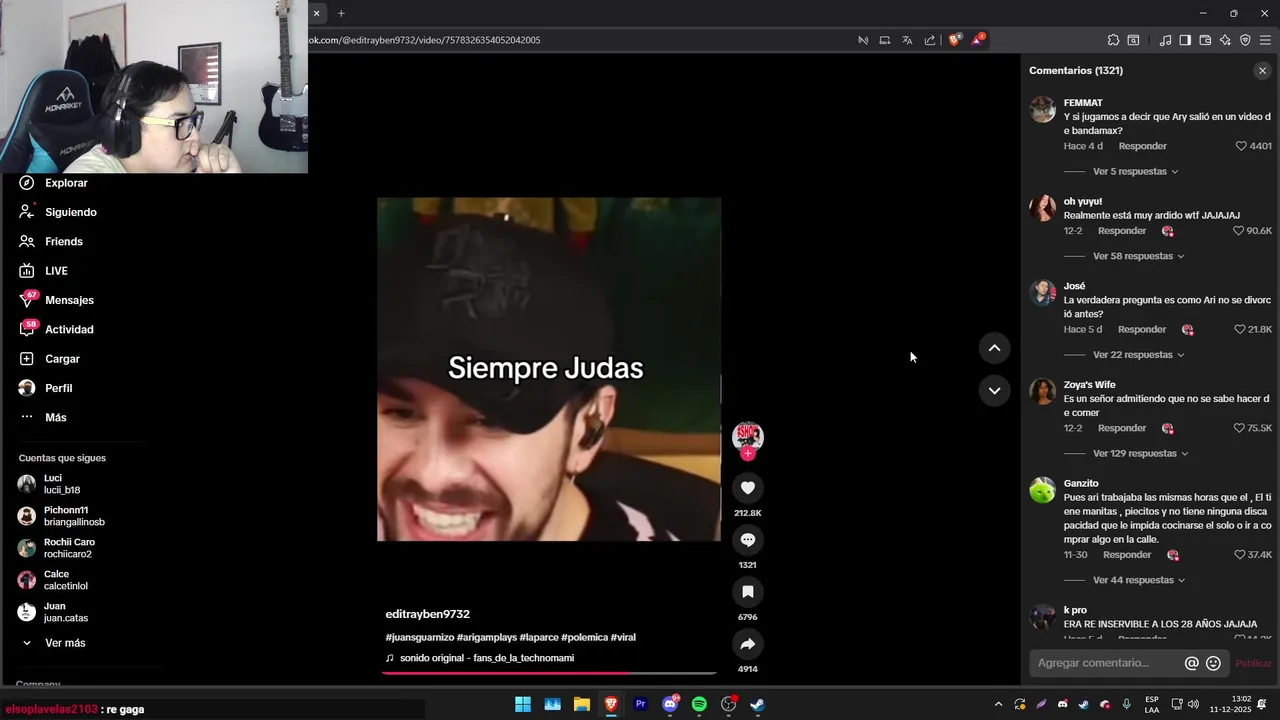The width and height of the screenshot is (1280, 720).
Task: Open Rochii Caro followed account
Action: [x=56, y=548]
